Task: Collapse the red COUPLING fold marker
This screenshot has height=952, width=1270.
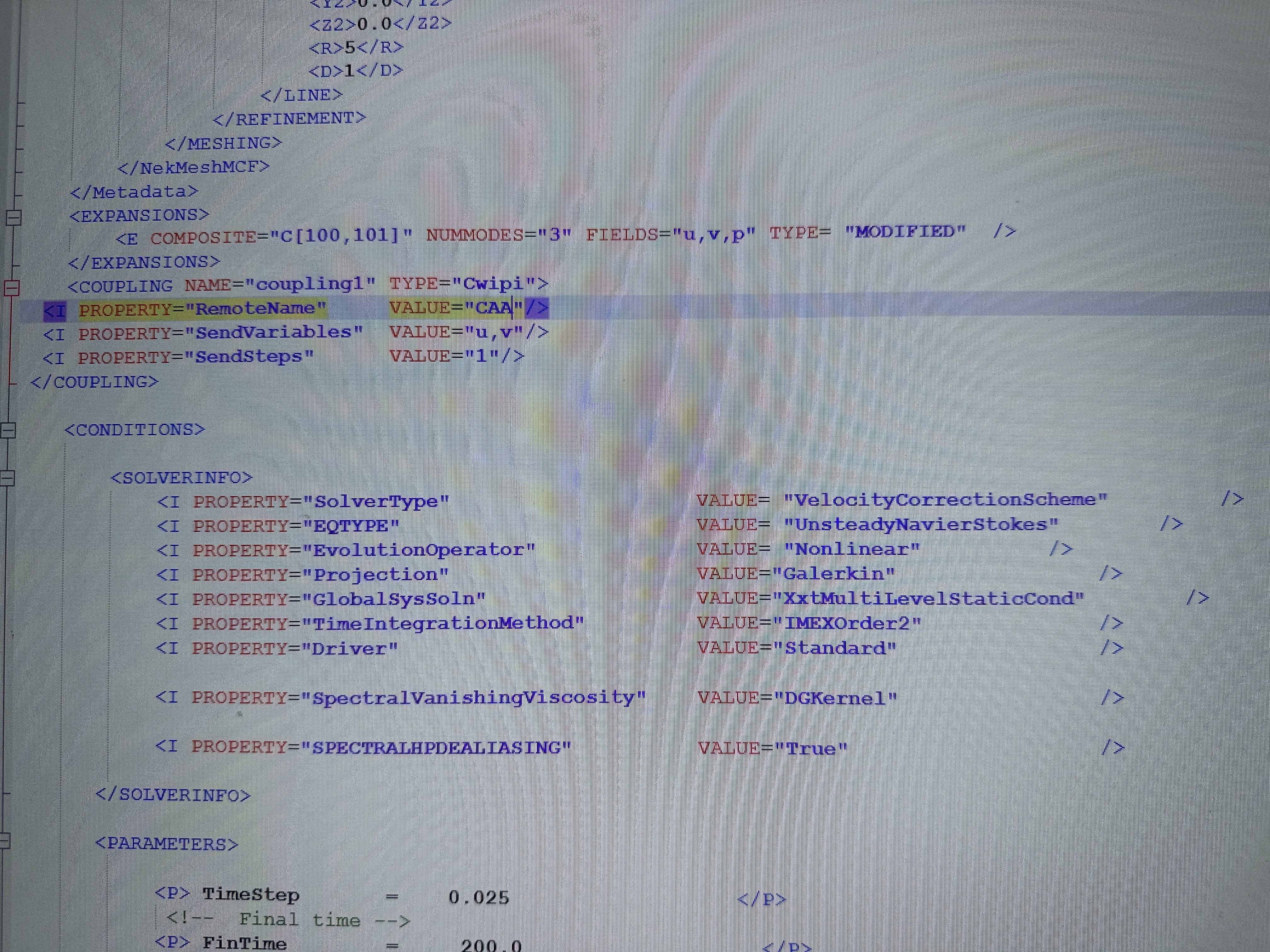Action: (x=11, y=287)
